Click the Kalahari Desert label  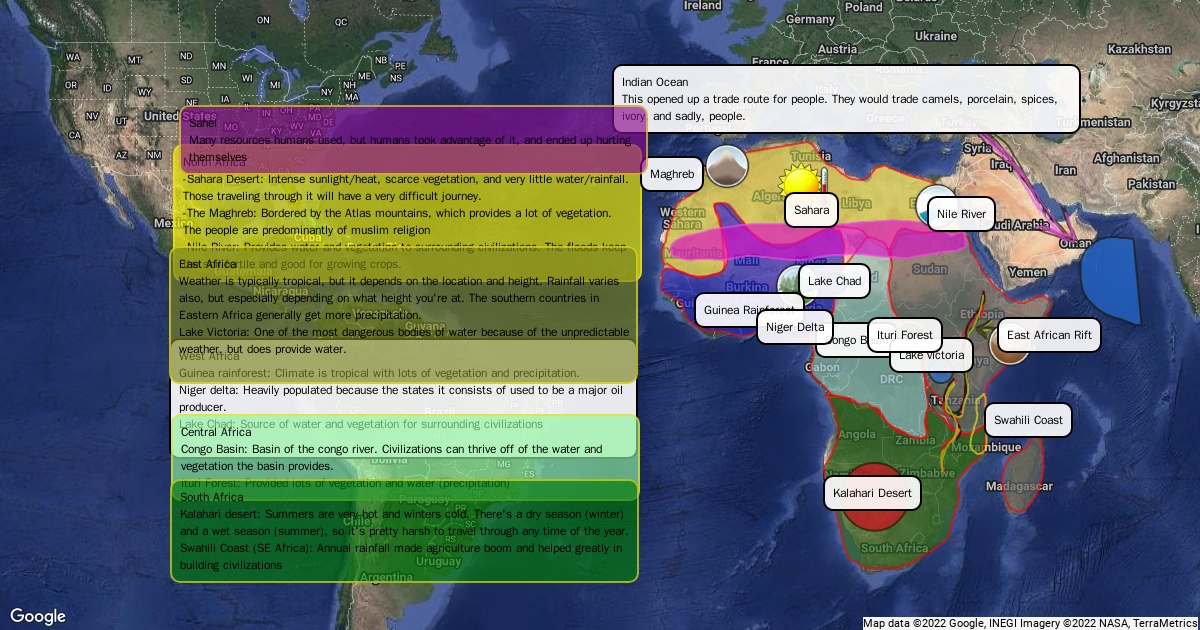[x=873, y=493]
